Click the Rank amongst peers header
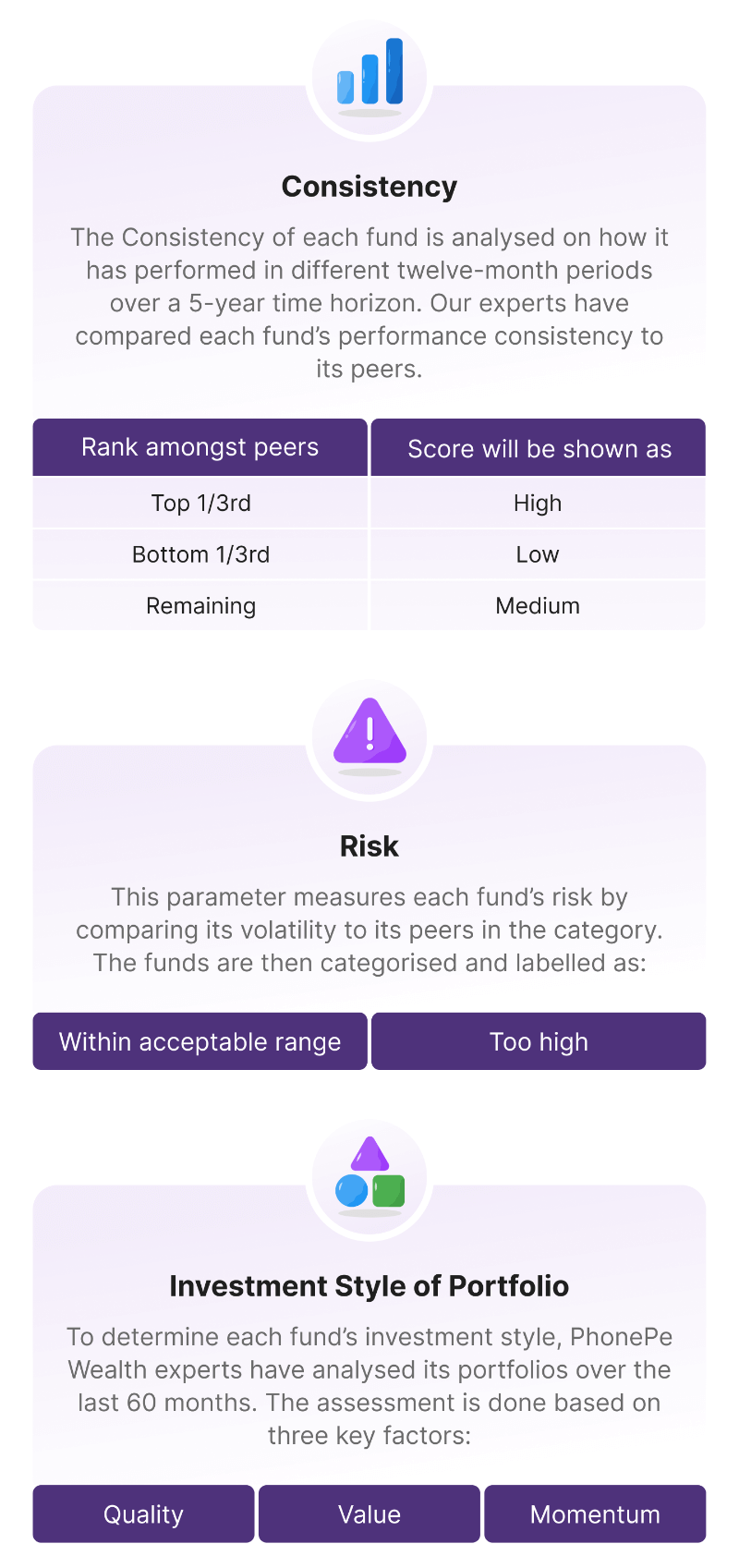The width and height of the screenshot is (739, 1568). click(200, 447)
